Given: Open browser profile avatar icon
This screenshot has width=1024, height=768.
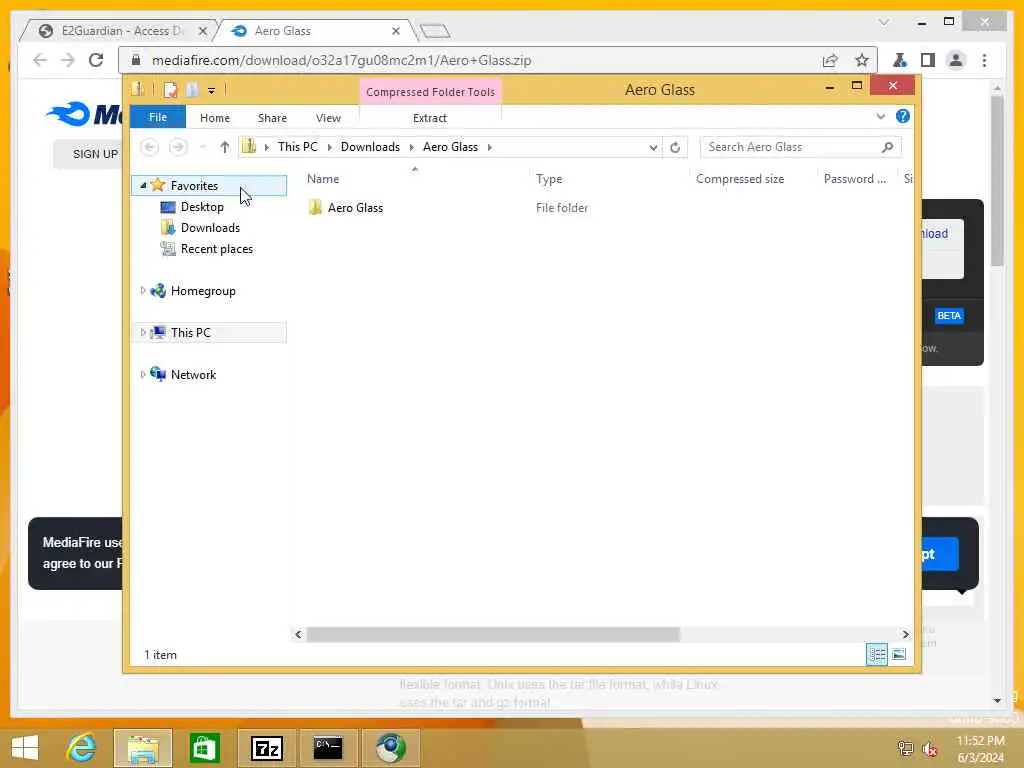Looking at the screenshot, I should click(956, 60).
